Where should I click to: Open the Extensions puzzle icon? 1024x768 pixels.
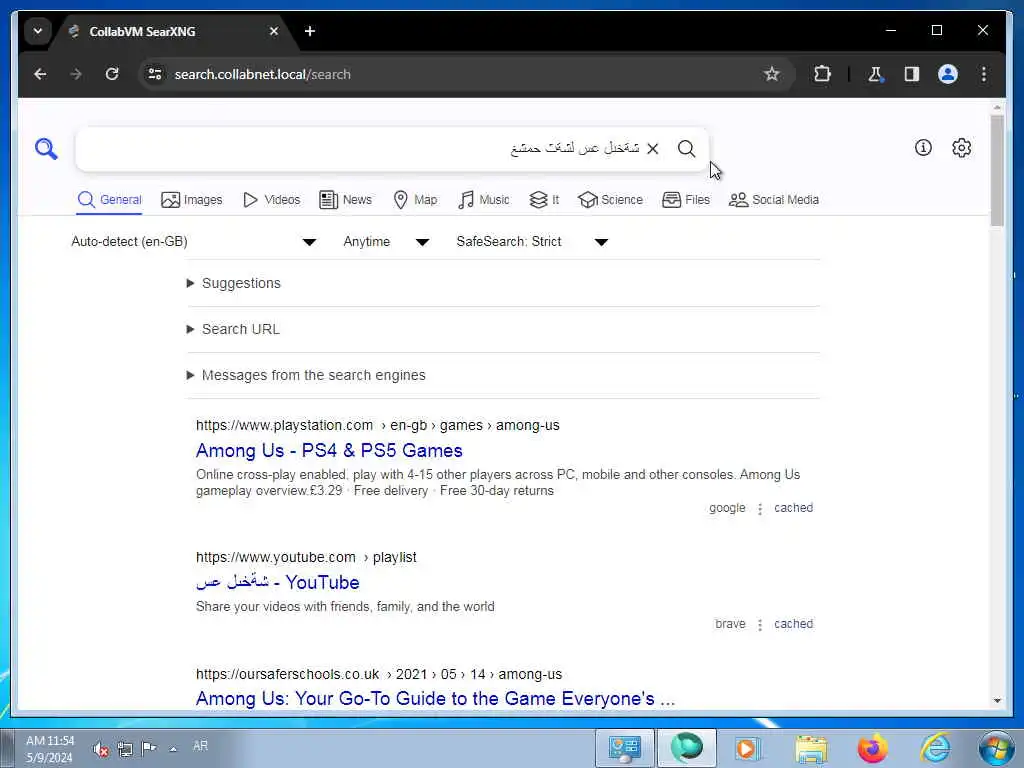[x=822, y=74]
